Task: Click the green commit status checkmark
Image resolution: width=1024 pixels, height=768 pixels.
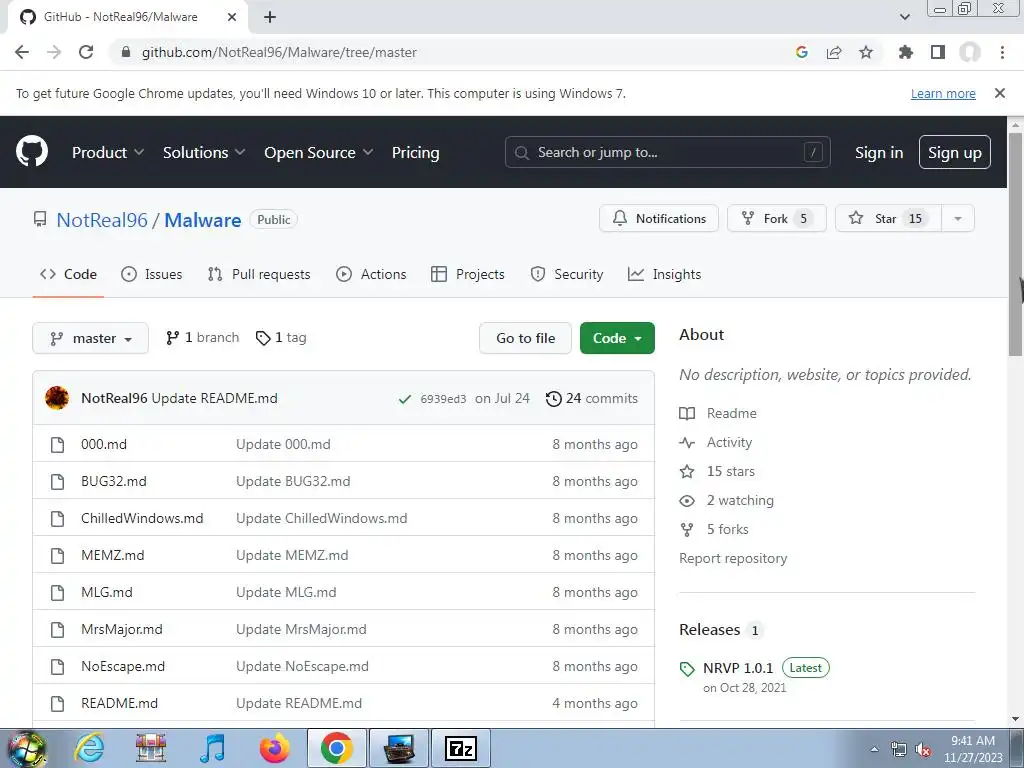Action: [405, 399]
